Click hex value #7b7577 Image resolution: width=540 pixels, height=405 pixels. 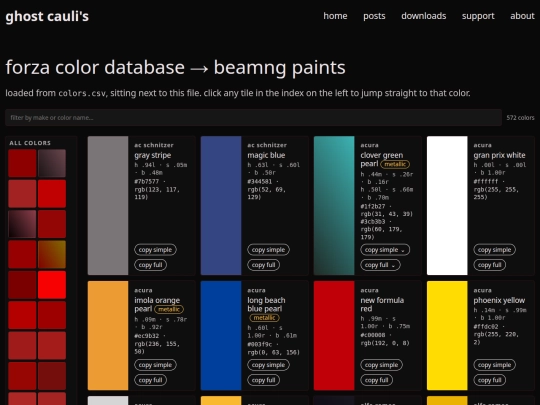pyautogui.click(x=147, y=181)
